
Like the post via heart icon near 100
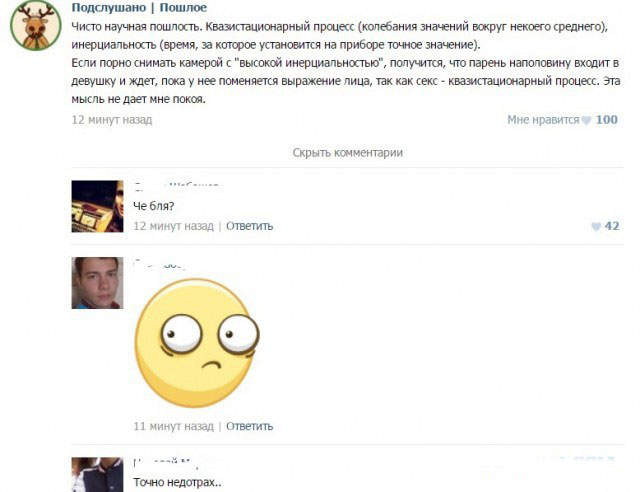(x=586, y=120)
